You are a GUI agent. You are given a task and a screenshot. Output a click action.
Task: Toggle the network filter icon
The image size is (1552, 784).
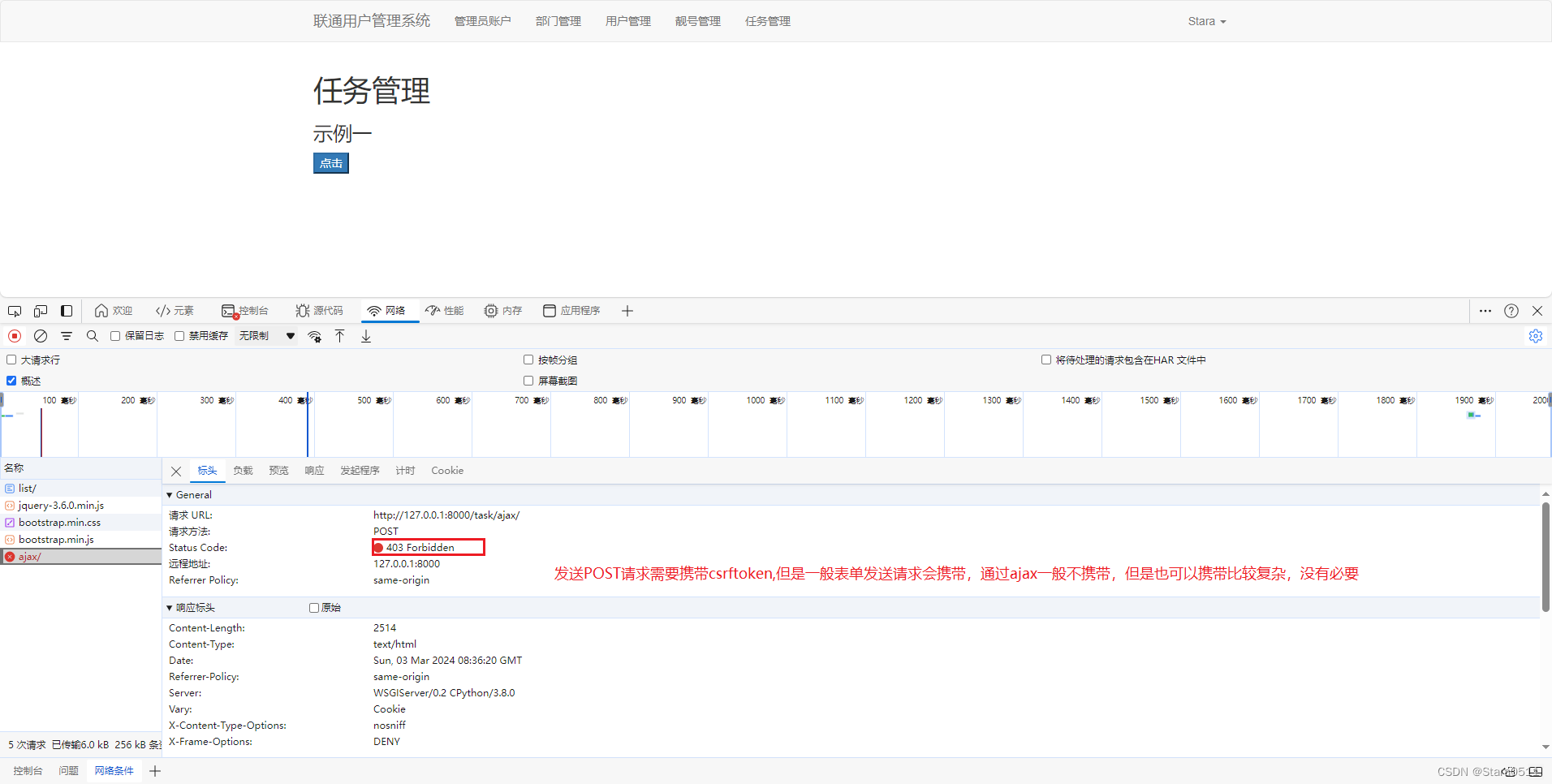coord(67,336)
